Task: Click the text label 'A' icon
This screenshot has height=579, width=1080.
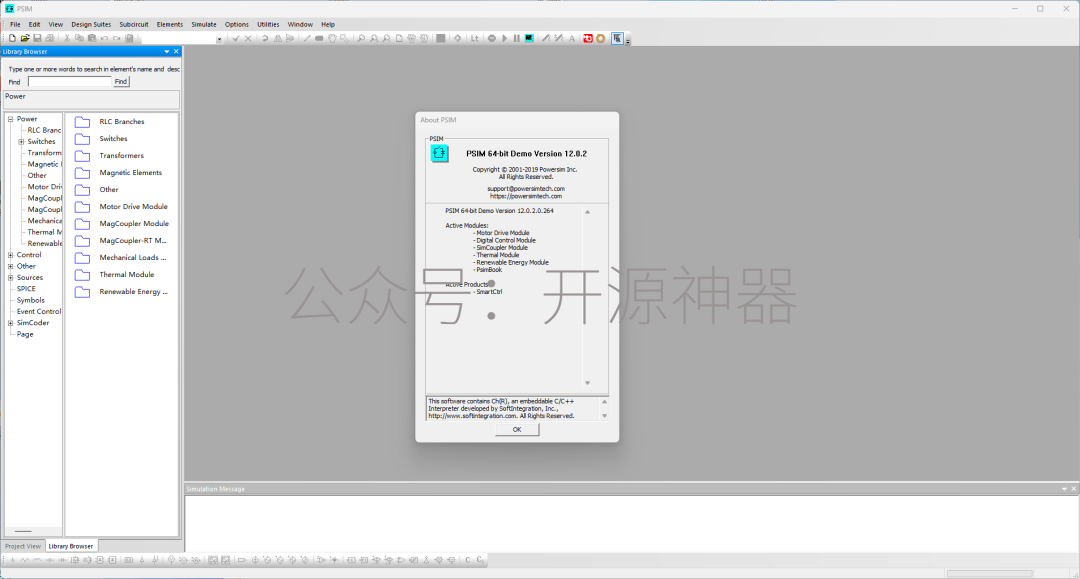Action: (x=572, y=39)
